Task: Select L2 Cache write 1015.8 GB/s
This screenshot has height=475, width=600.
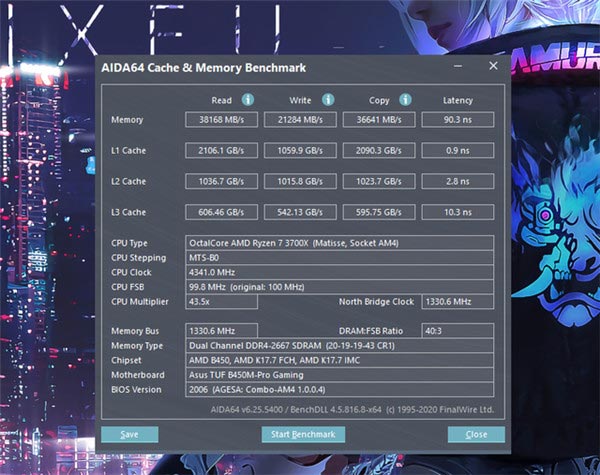Action: click(x=300, y=181)
